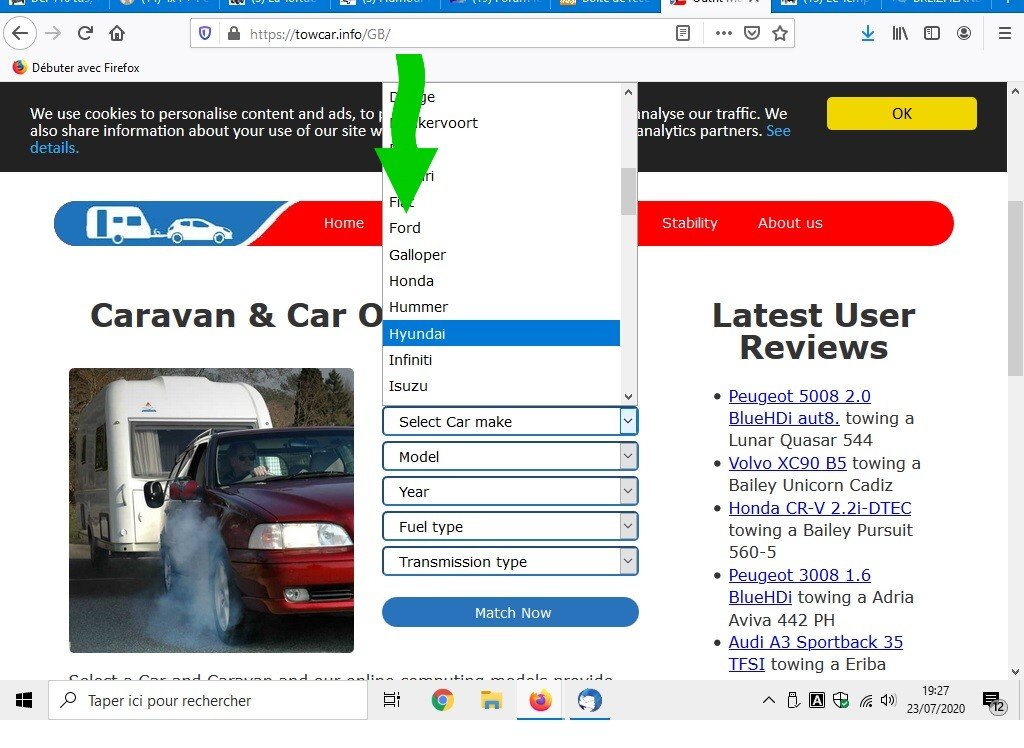
Task: Open page actions three-dot menu
Action: point(724,33)
